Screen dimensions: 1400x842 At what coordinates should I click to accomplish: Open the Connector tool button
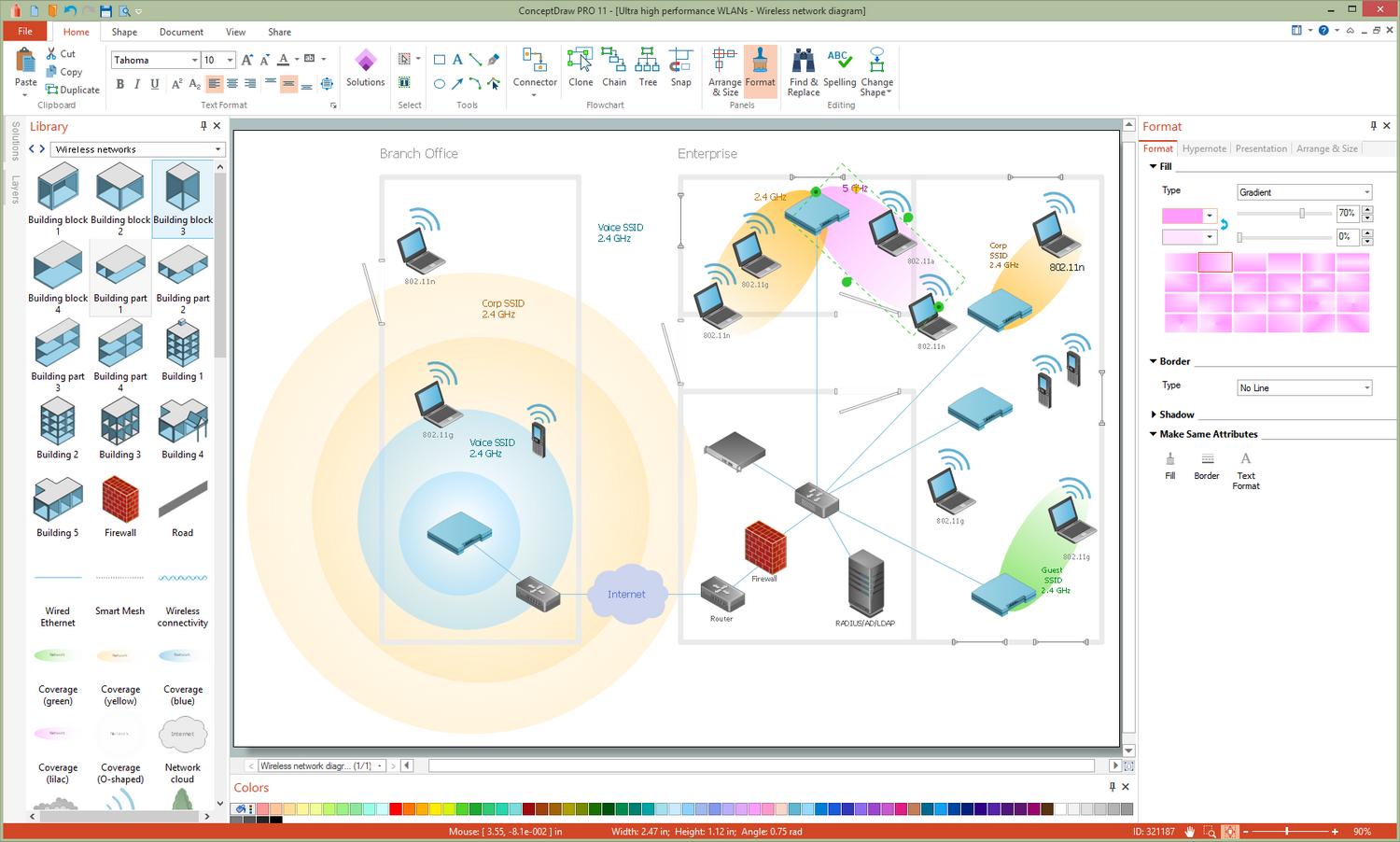(x=535, y=72)
